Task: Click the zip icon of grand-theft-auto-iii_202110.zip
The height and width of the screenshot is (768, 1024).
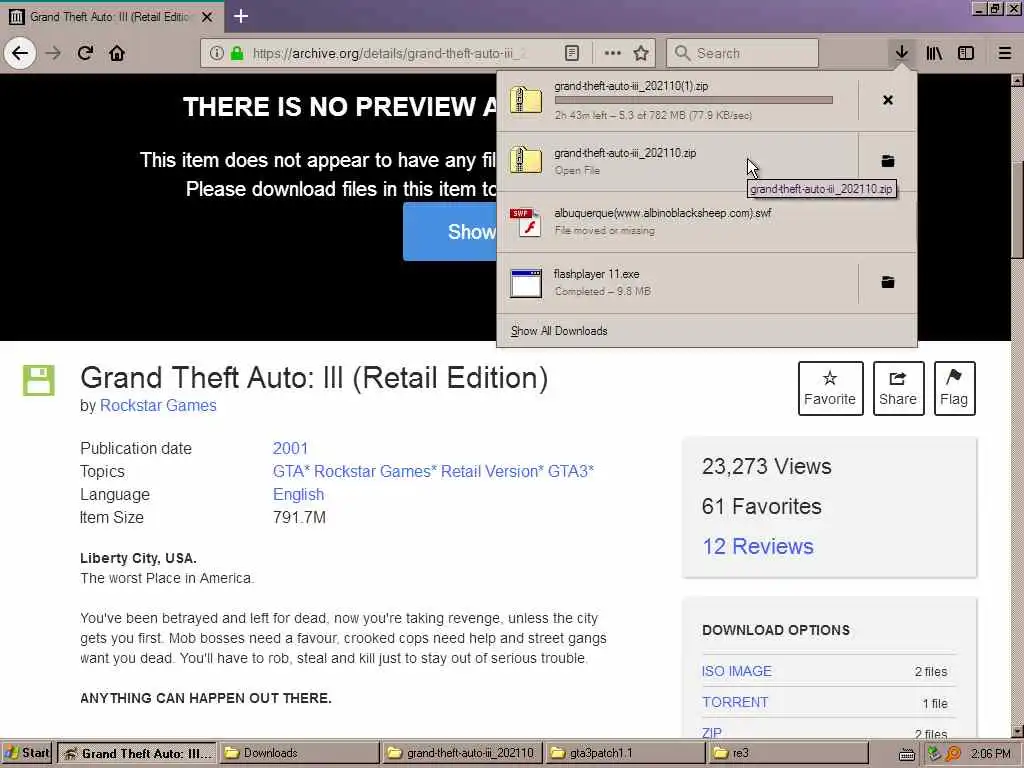Action: [526, 161]
